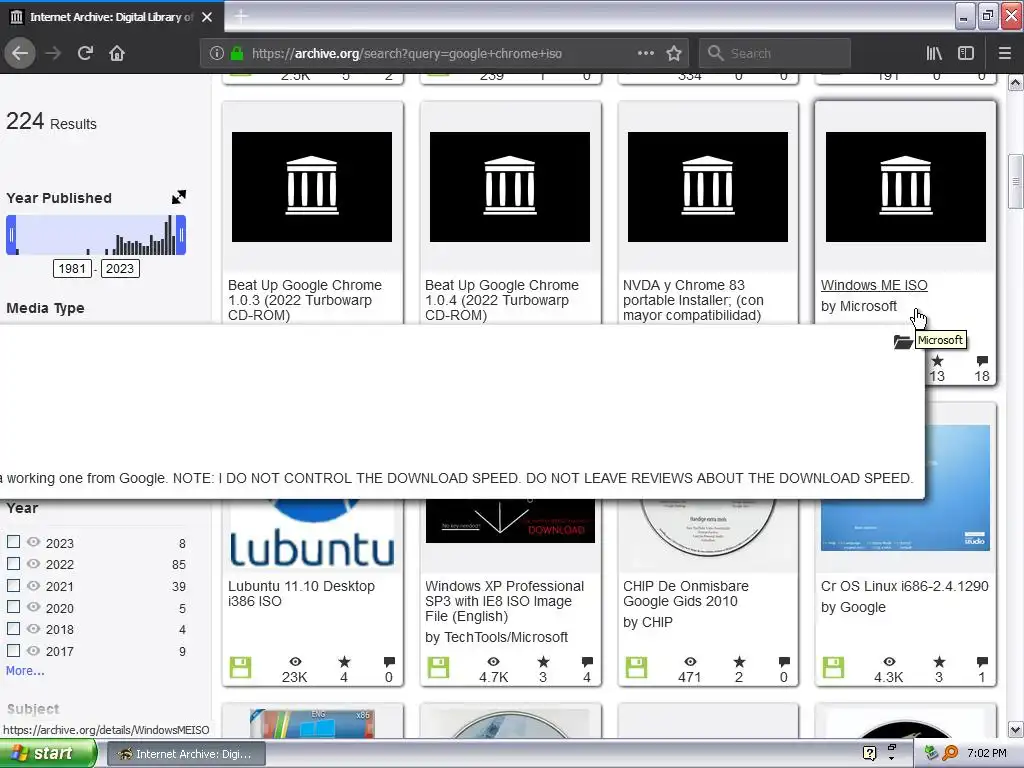Image resolution: width=1024 pixels, height=768 pixels.
Task: Open the page actions three-dot menu
Action: point(645,53)
